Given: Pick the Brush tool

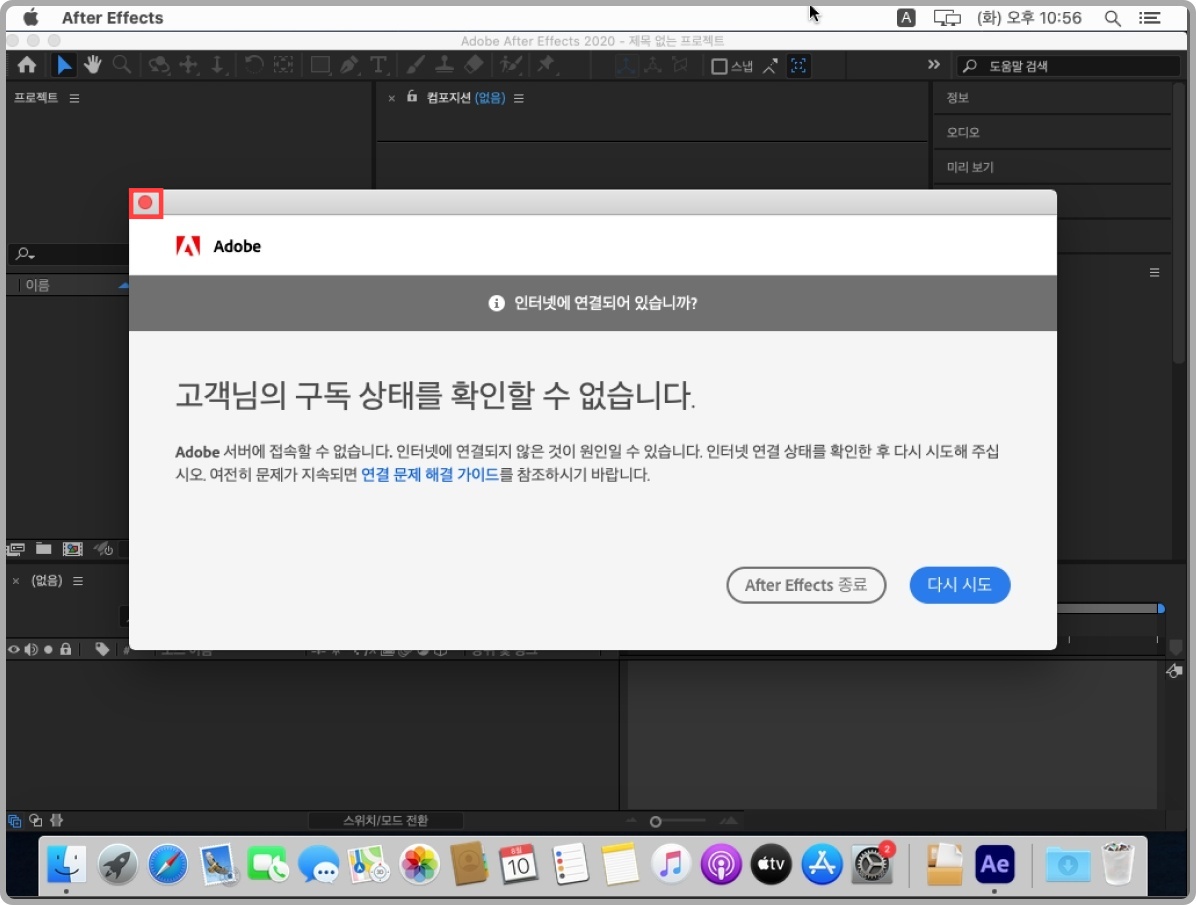Looking at the screenshot, I should click(416, 64).
